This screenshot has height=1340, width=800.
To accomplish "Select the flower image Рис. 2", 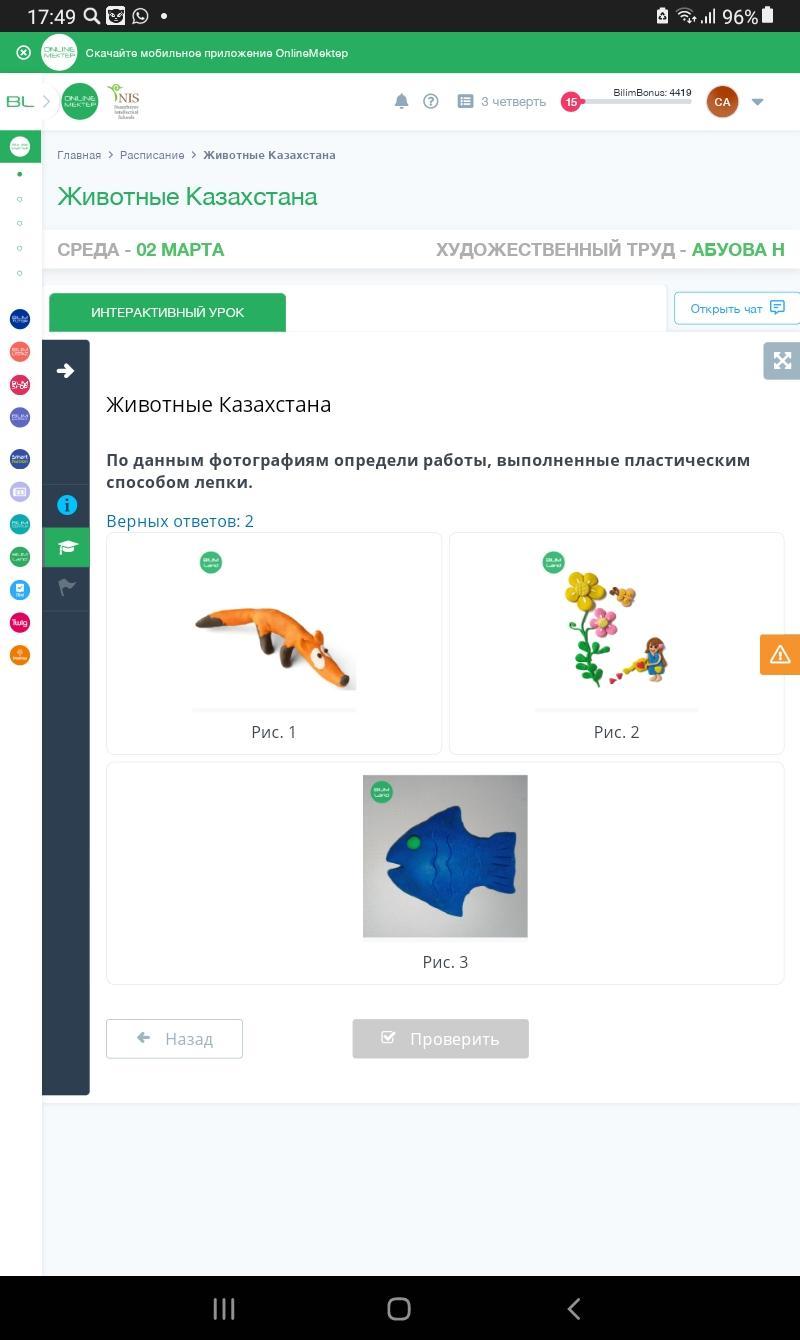I will pyautogui.click(x=617, y=643).
